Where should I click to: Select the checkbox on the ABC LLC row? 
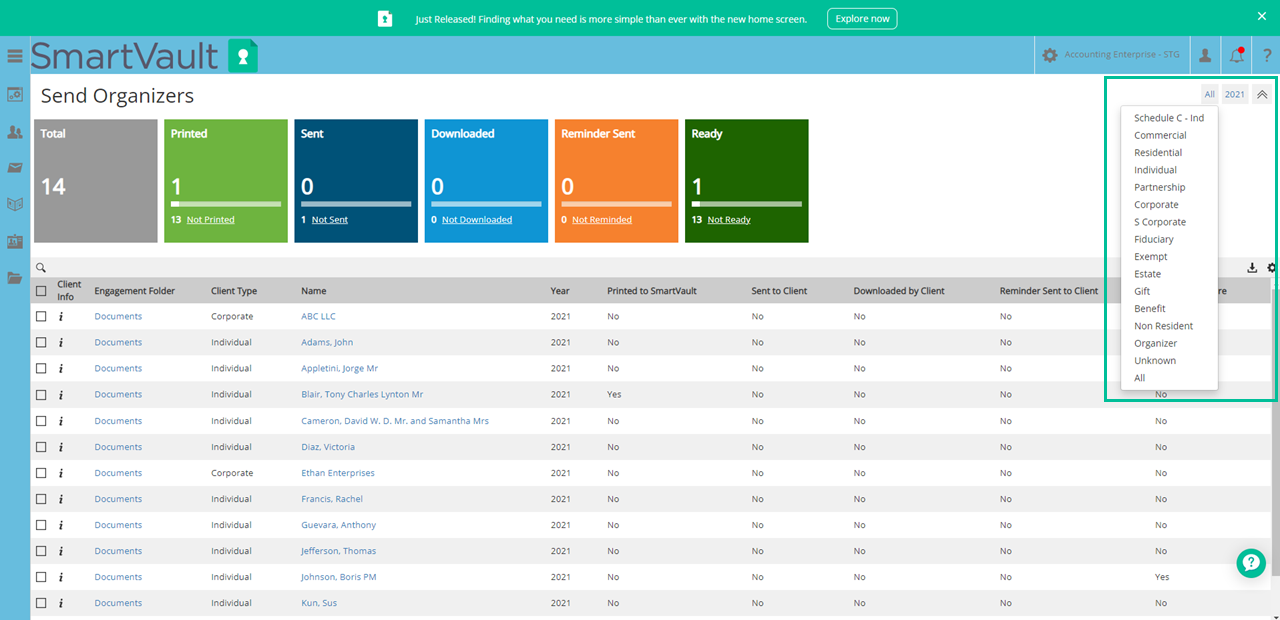[40, 316]
